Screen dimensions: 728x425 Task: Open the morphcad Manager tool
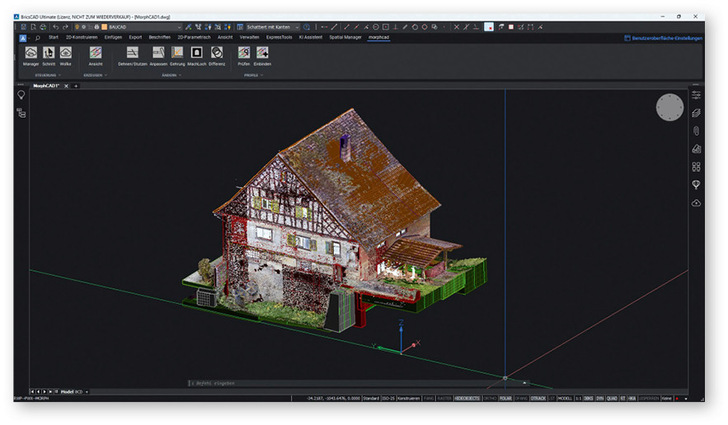click(31, 54)
